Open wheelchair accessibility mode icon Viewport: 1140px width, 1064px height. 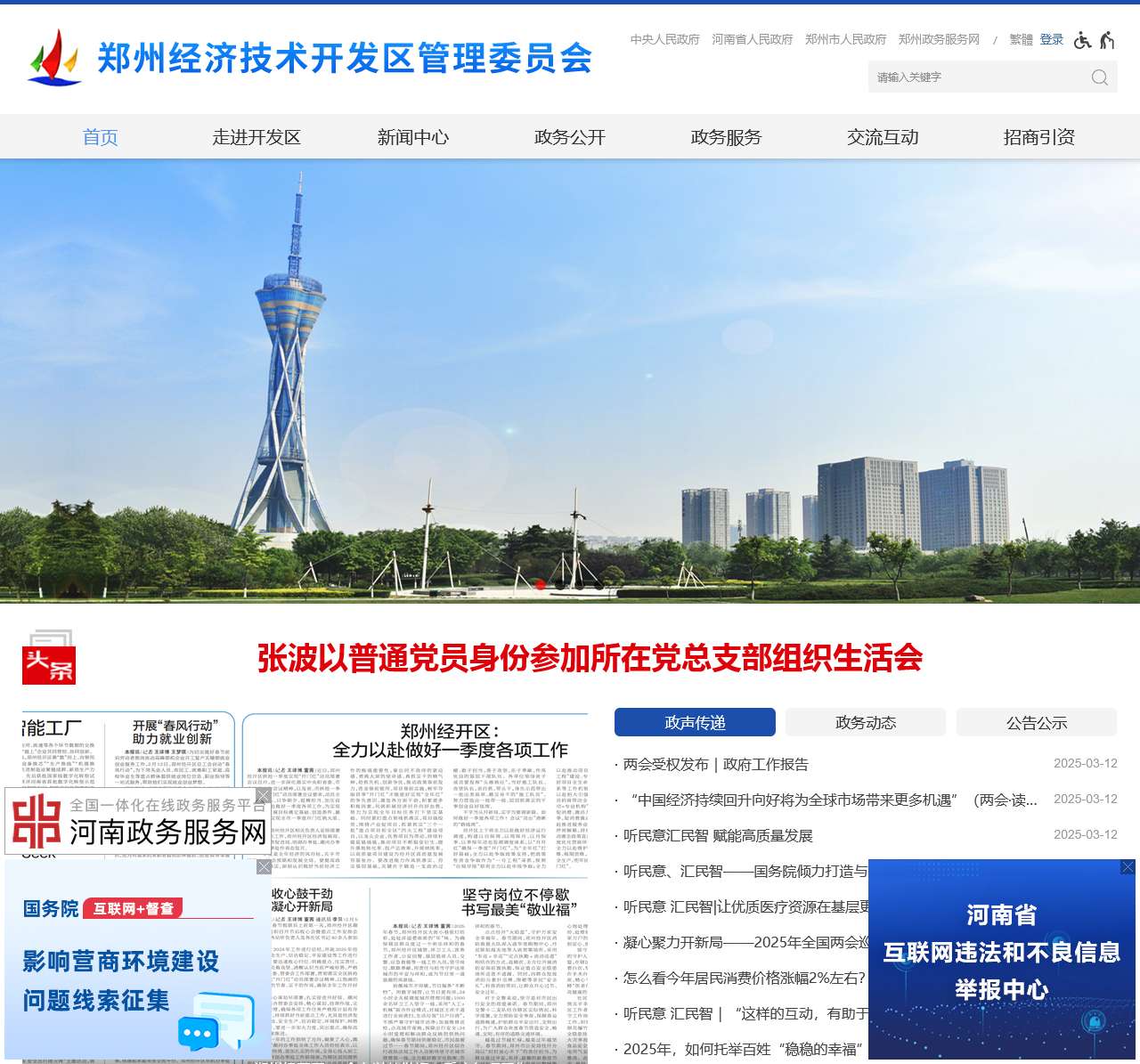pyautogui.click(x=1082, y=40)
